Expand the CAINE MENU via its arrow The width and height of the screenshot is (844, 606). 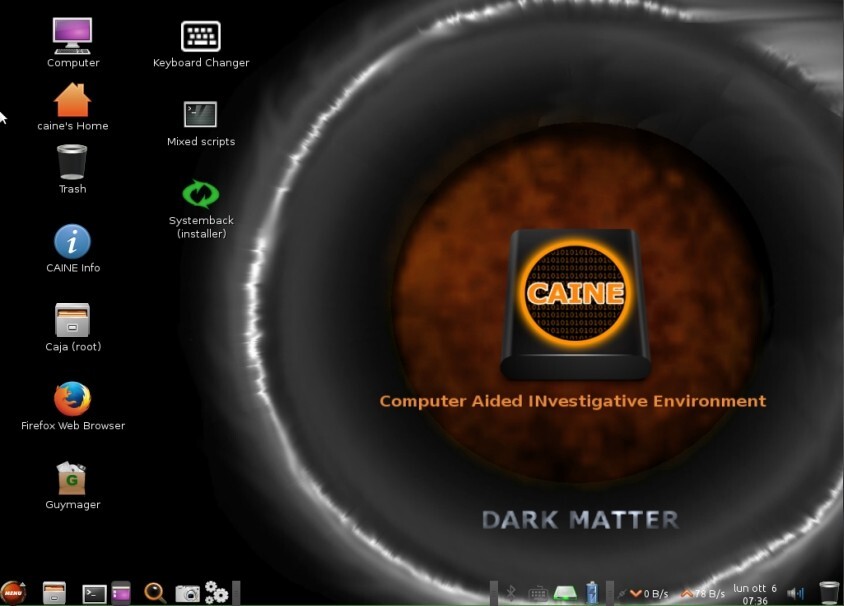[x=23, y=584]
